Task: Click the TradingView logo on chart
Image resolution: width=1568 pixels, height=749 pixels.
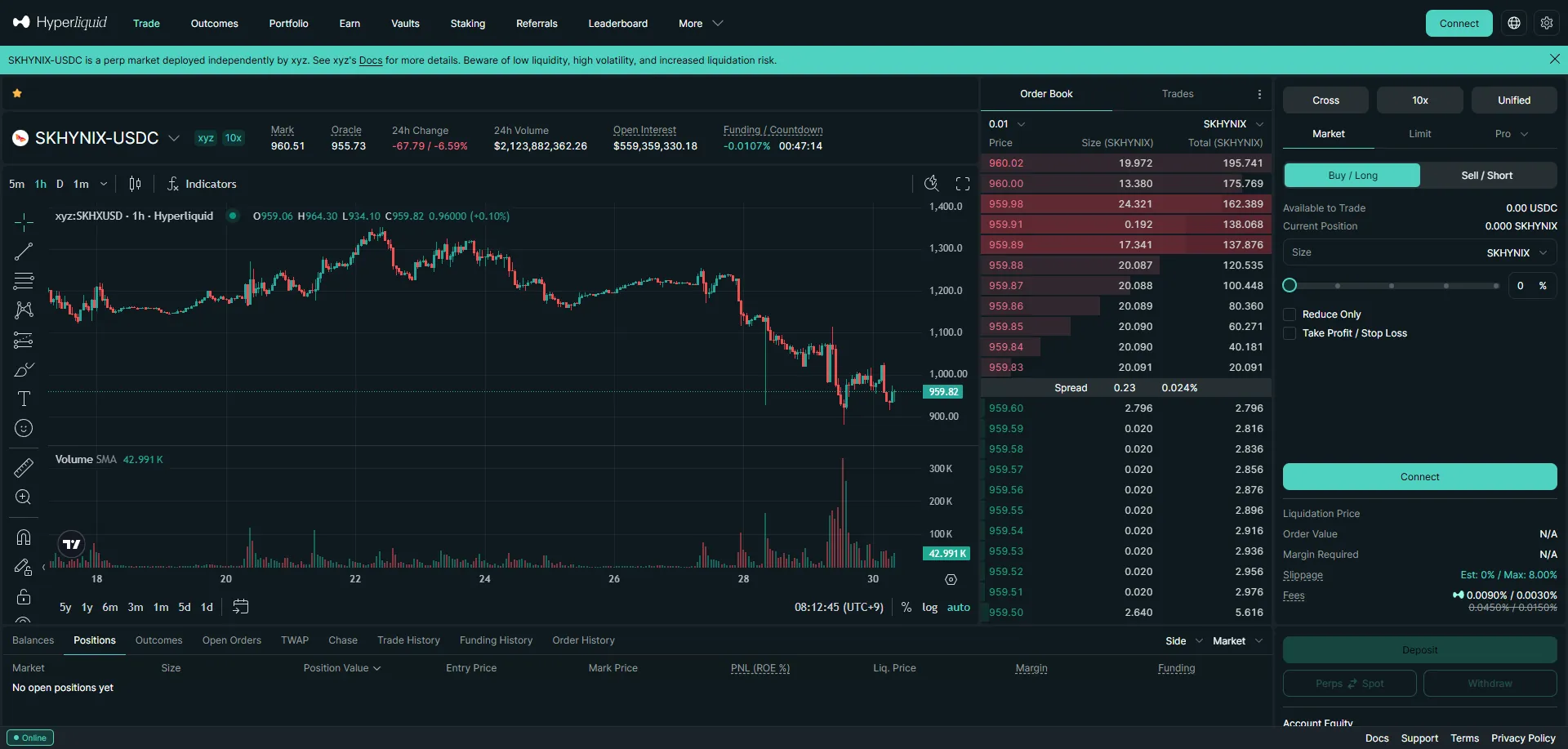Action: [72, 544]
